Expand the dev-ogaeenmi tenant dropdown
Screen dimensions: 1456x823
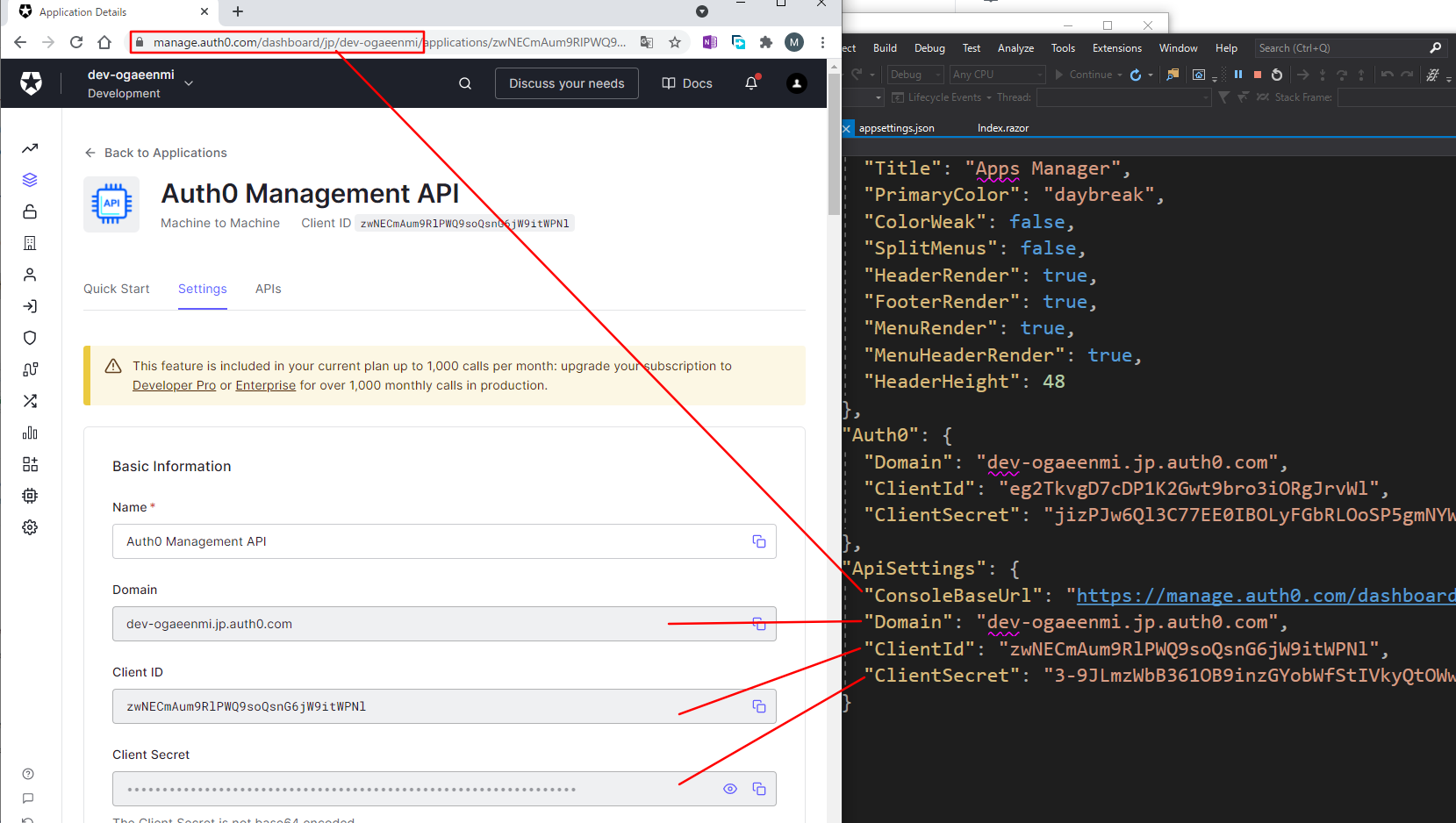(x=189, y=83)
